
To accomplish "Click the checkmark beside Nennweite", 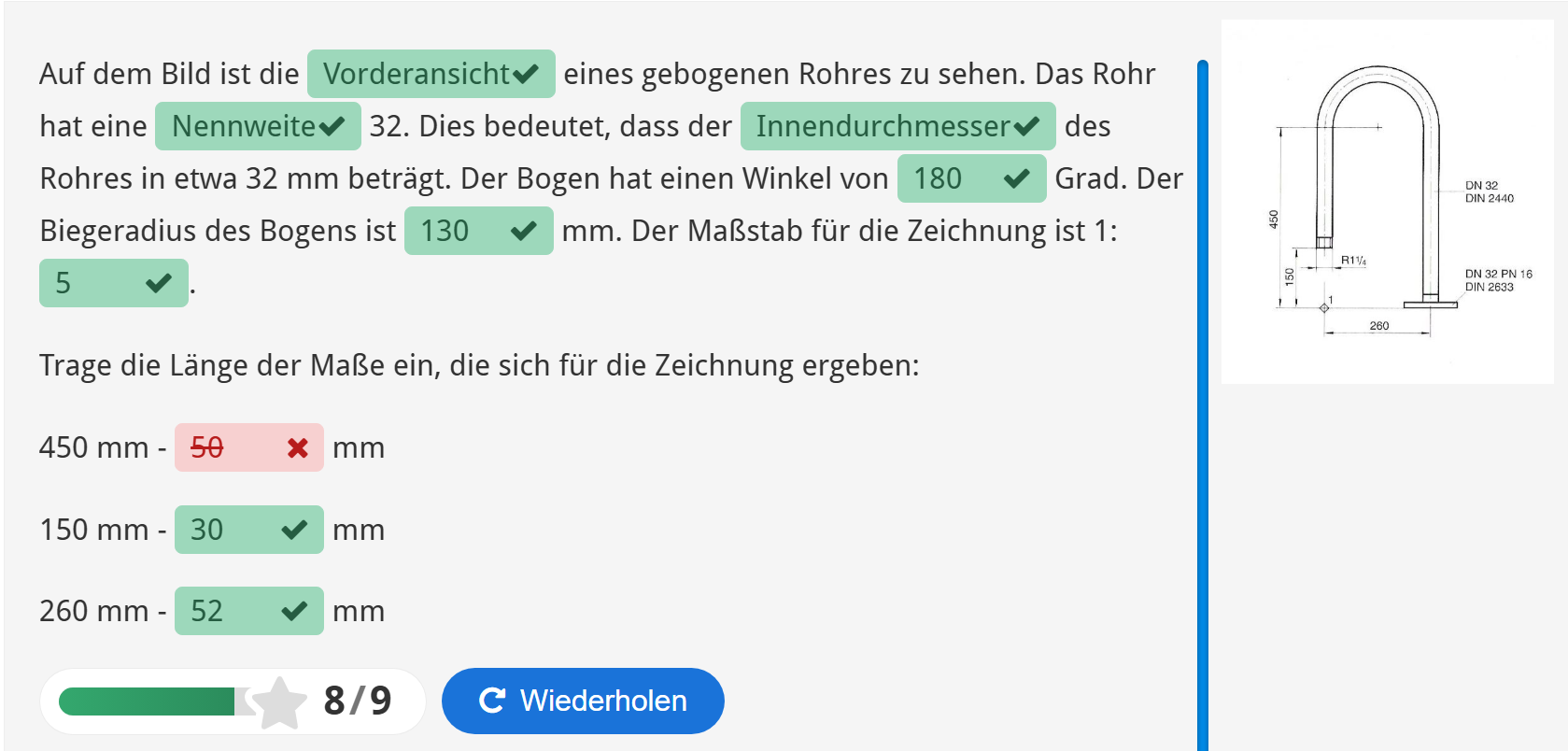I will tap(332, 126).
